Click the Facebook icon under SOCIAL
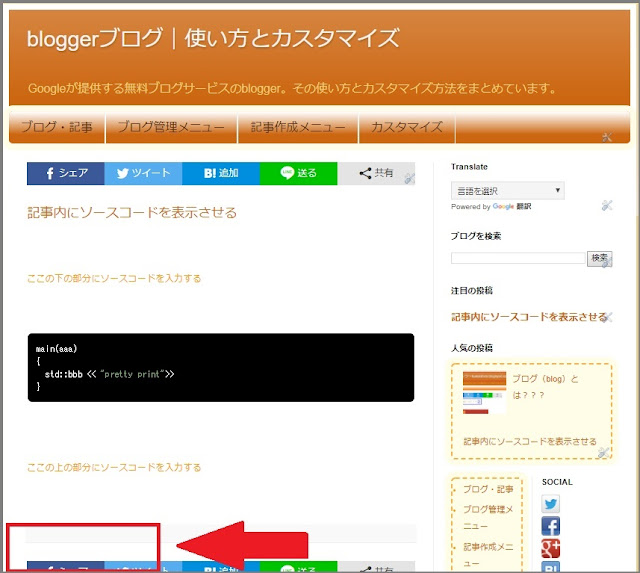 tap(550, 526)
